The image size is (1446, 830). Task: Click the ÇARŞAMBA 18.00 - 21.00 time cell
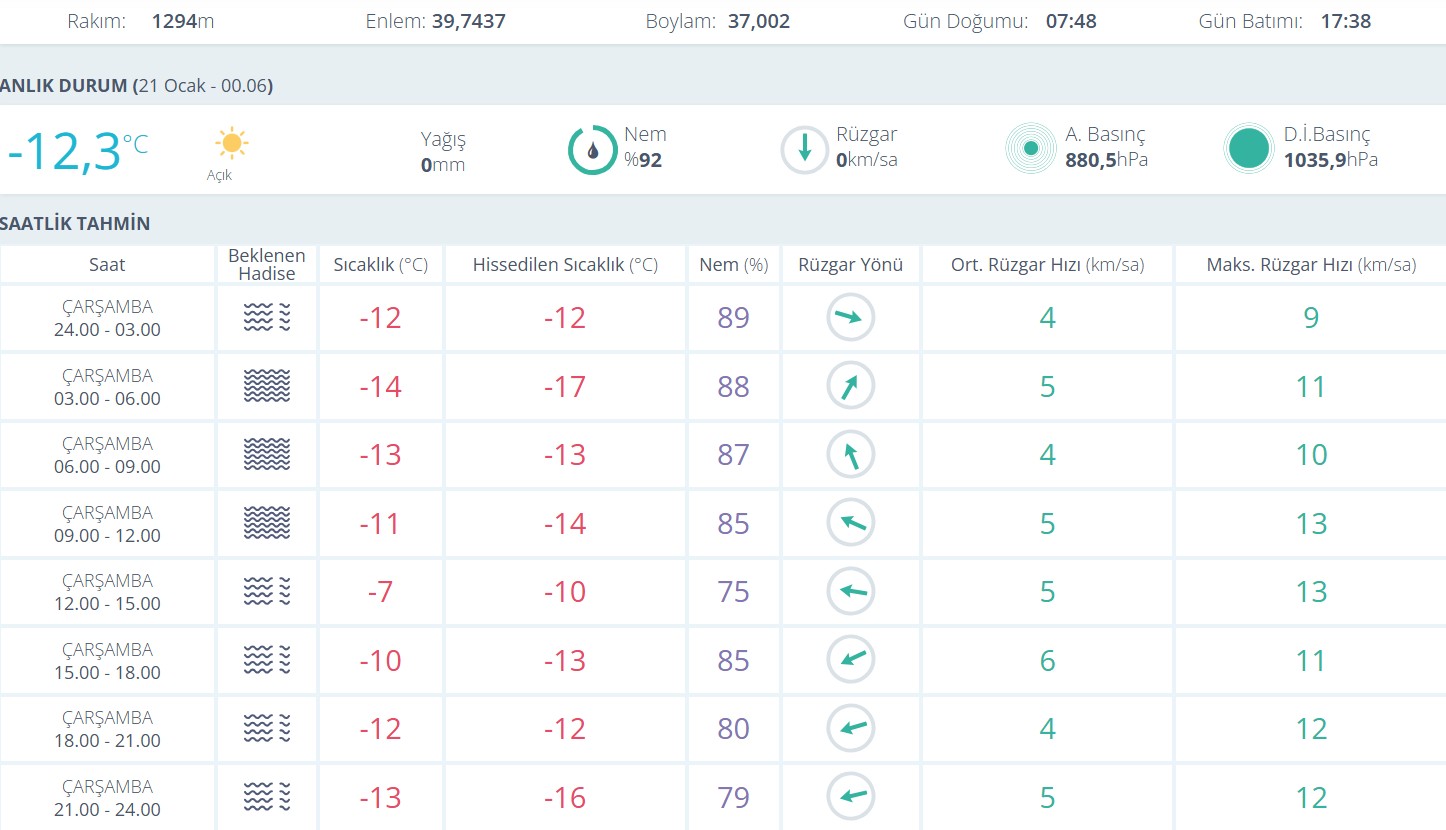(107, 729)
